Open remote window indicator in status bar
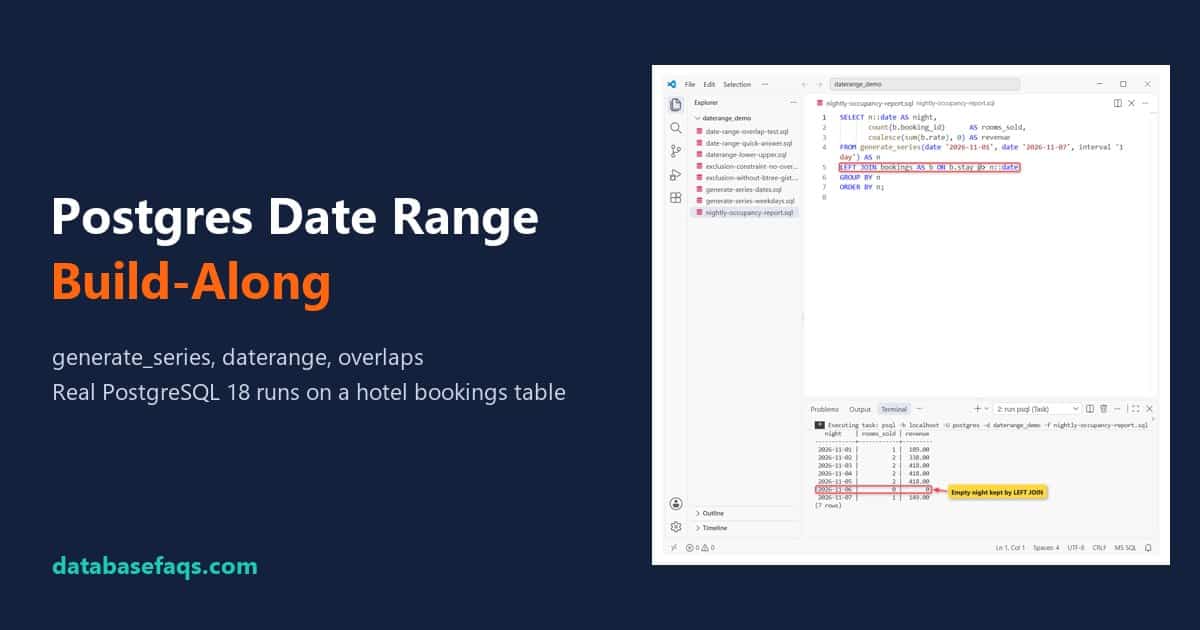The image size is (1200, 630). [673, 547]
